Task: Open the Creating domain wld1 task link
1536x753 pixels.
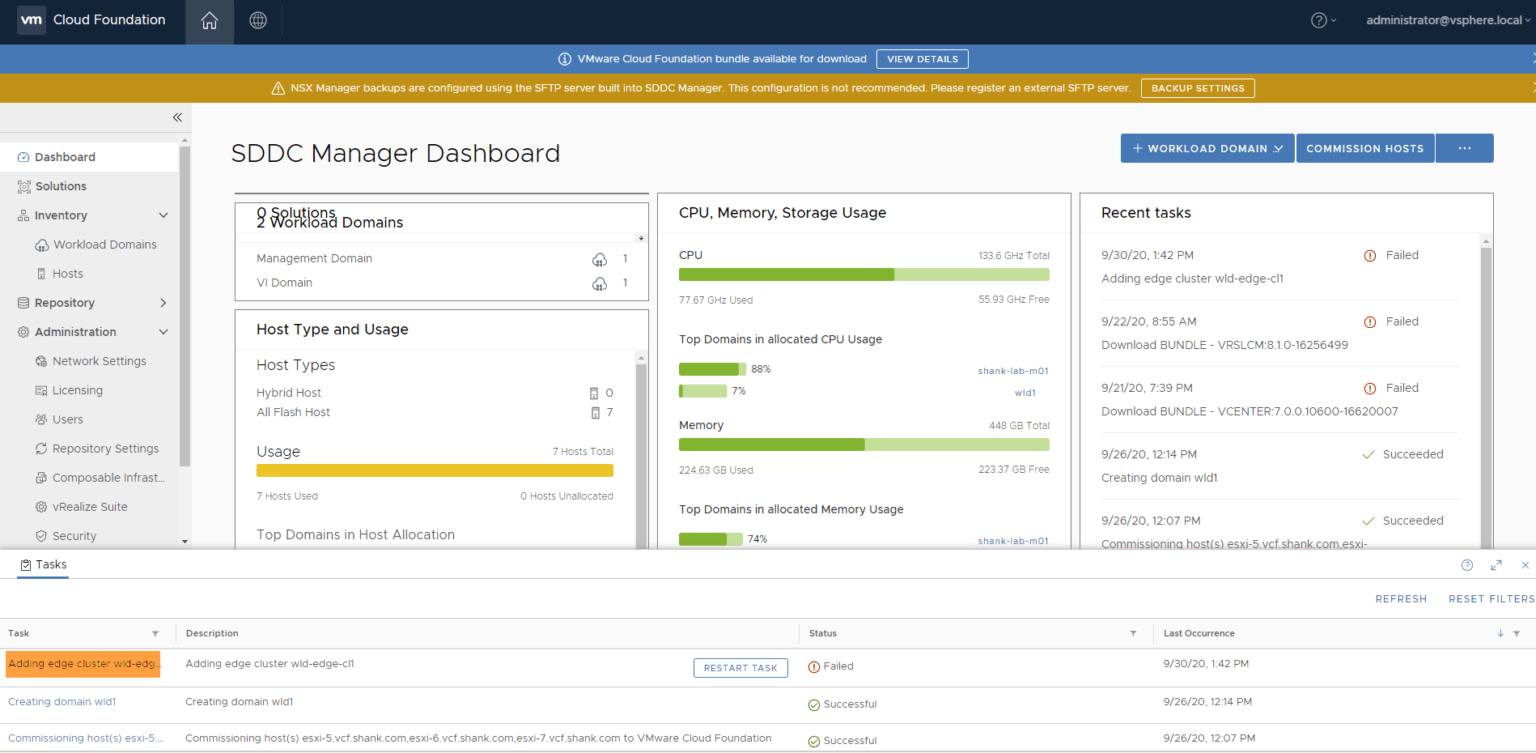Action: click(x=62, y=702)
